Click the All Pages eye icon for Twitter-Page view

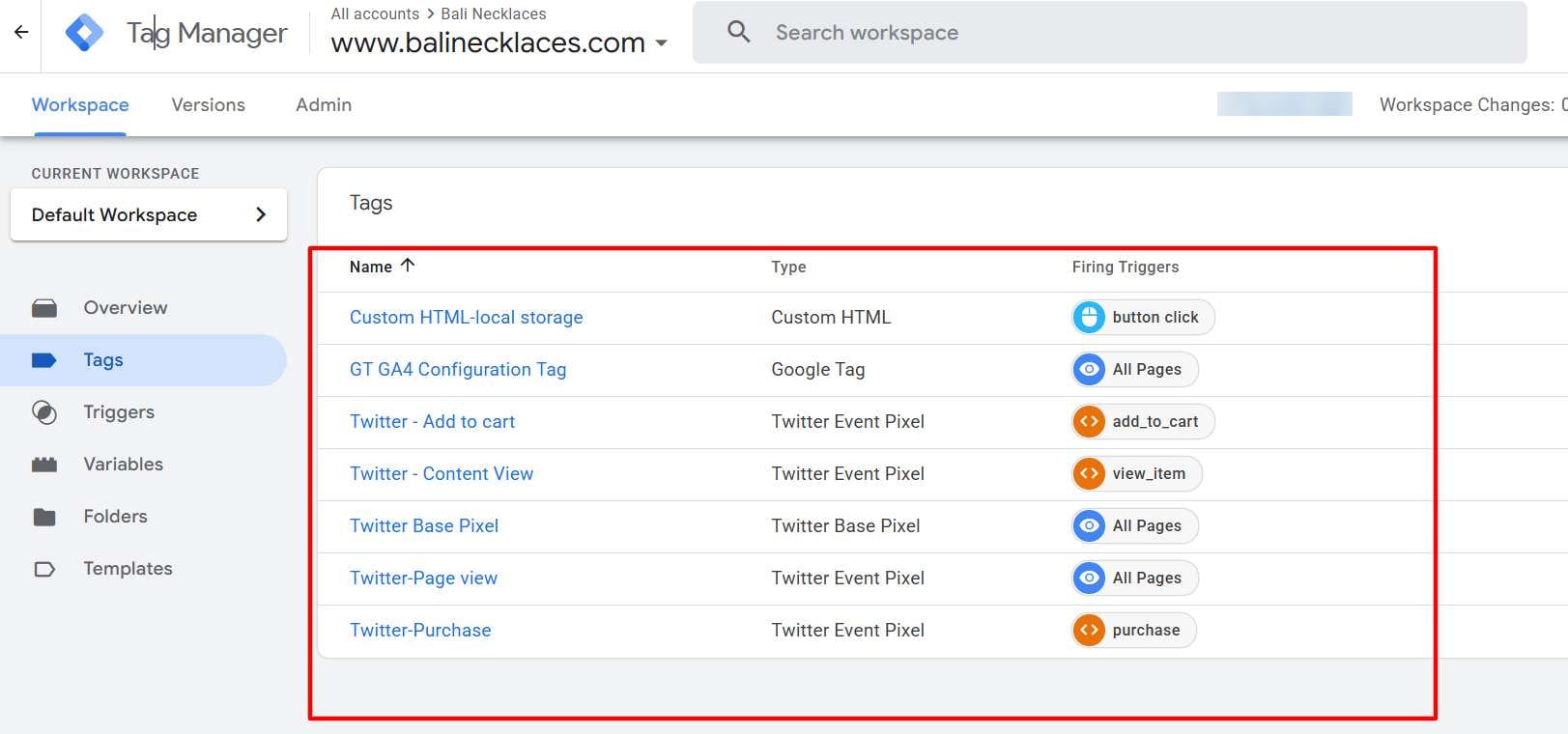pos(1089,578)
